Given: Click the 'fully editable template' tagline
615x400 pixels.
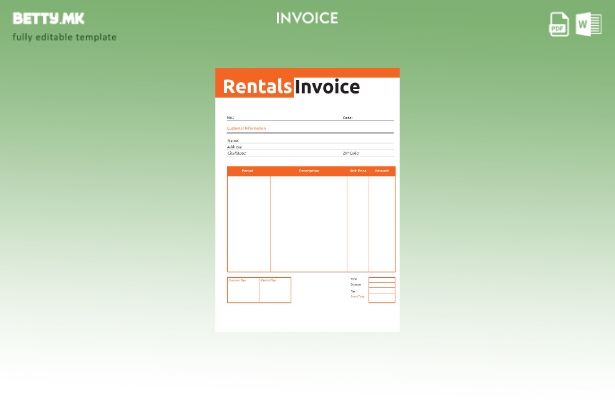Looking at the screenshot, I should point(64,37).
